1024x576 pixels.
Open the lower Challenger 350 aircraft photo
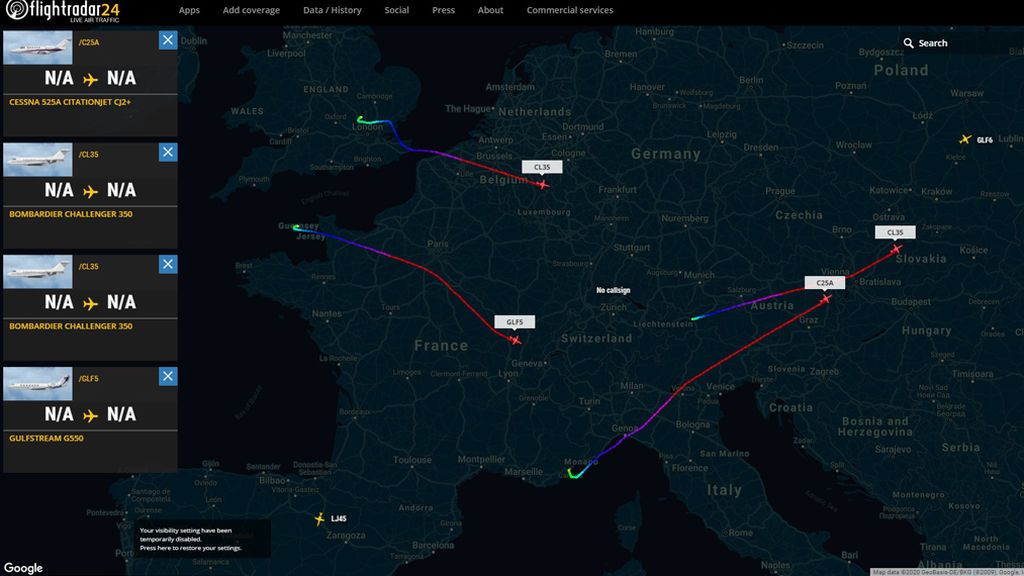(38, 272)
